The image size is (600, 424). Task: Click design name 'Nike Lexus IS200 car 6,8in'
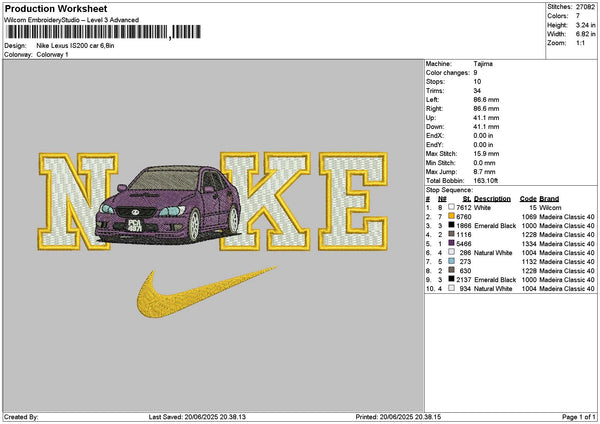tap(75, 46)
